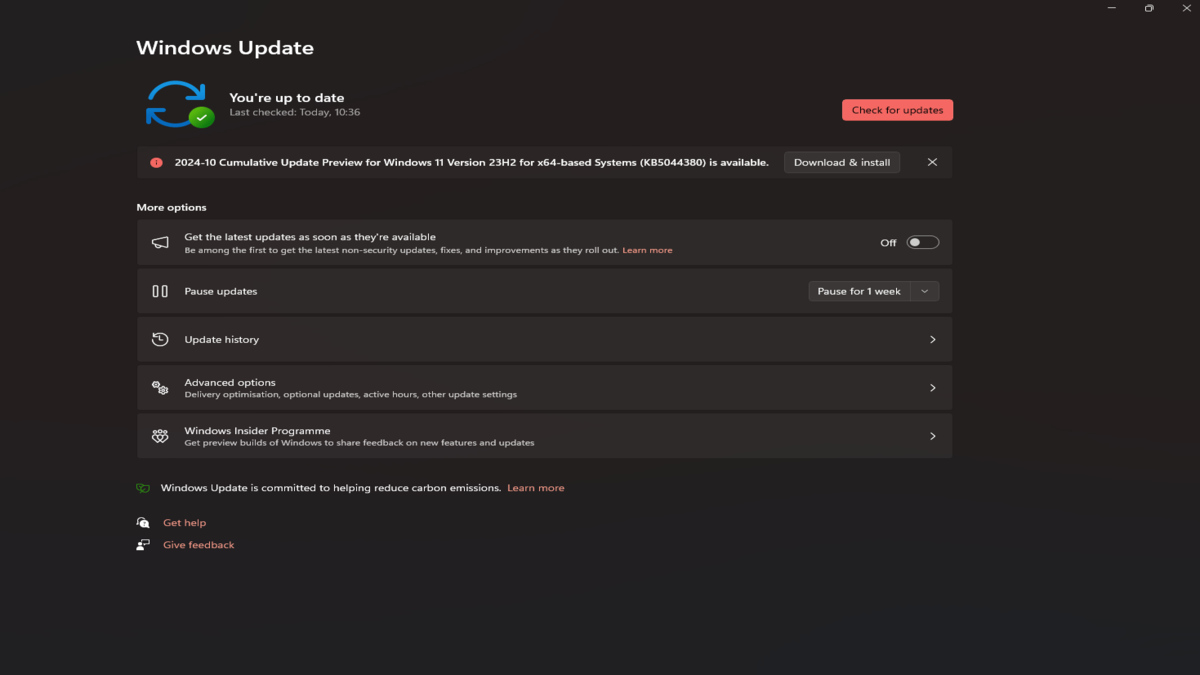Open Learn more about carbon emissions
Image resolution: width=1200 pixels, height=675 pixels.
pyautogui.click(x=536, y=488)
